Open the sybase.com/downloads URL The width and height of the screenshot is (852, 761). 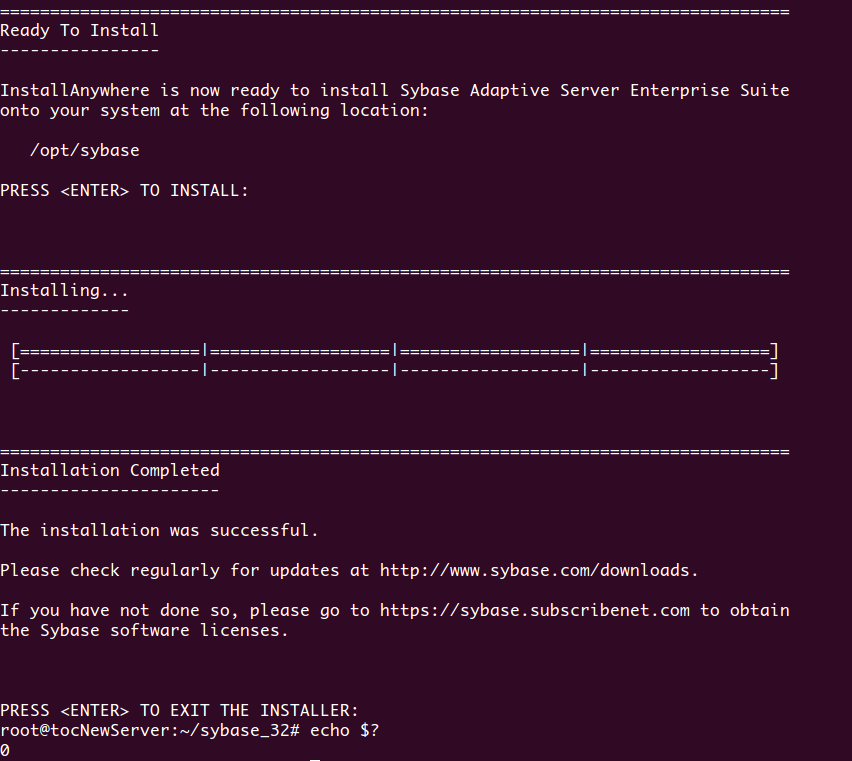click(x=538, y=570)
